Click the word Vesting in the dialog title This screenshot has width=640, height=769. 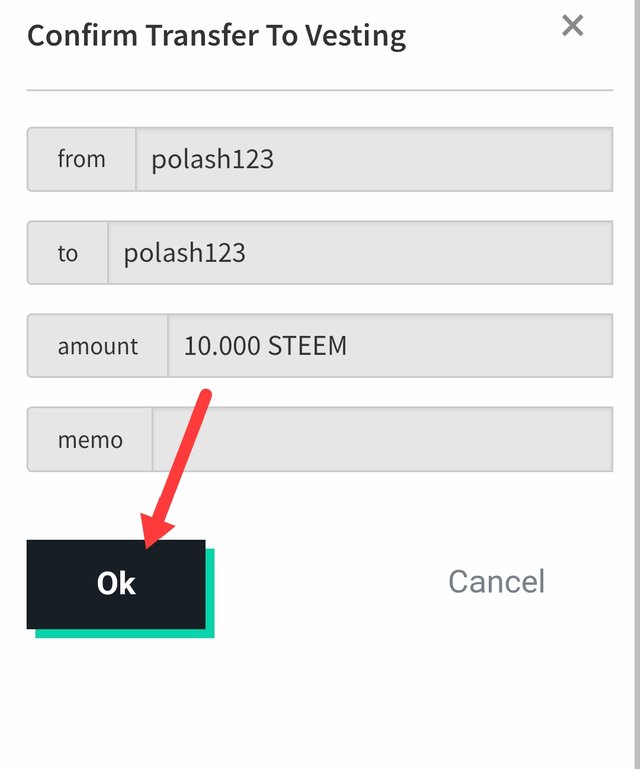[x=356, y=37]
